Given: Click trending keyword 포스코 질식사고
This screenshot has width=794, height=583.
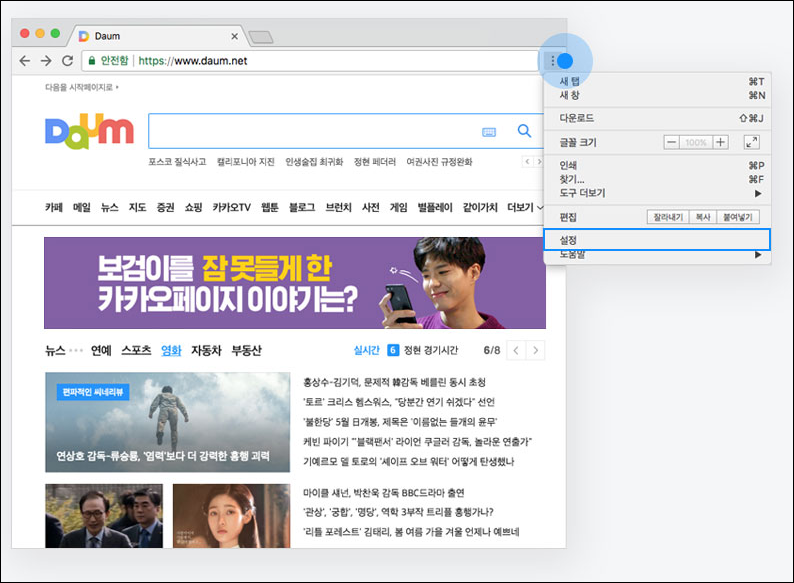Looking at the screenshot, I should point(177,162).
